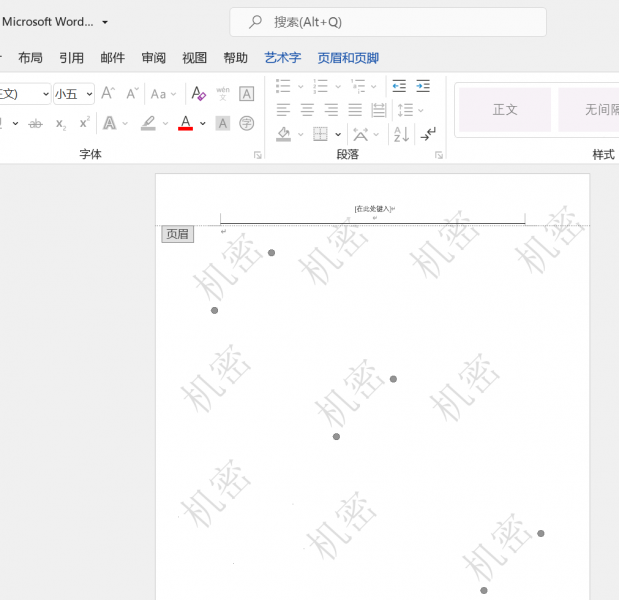Open Font dialog launcher

[258, 155]
